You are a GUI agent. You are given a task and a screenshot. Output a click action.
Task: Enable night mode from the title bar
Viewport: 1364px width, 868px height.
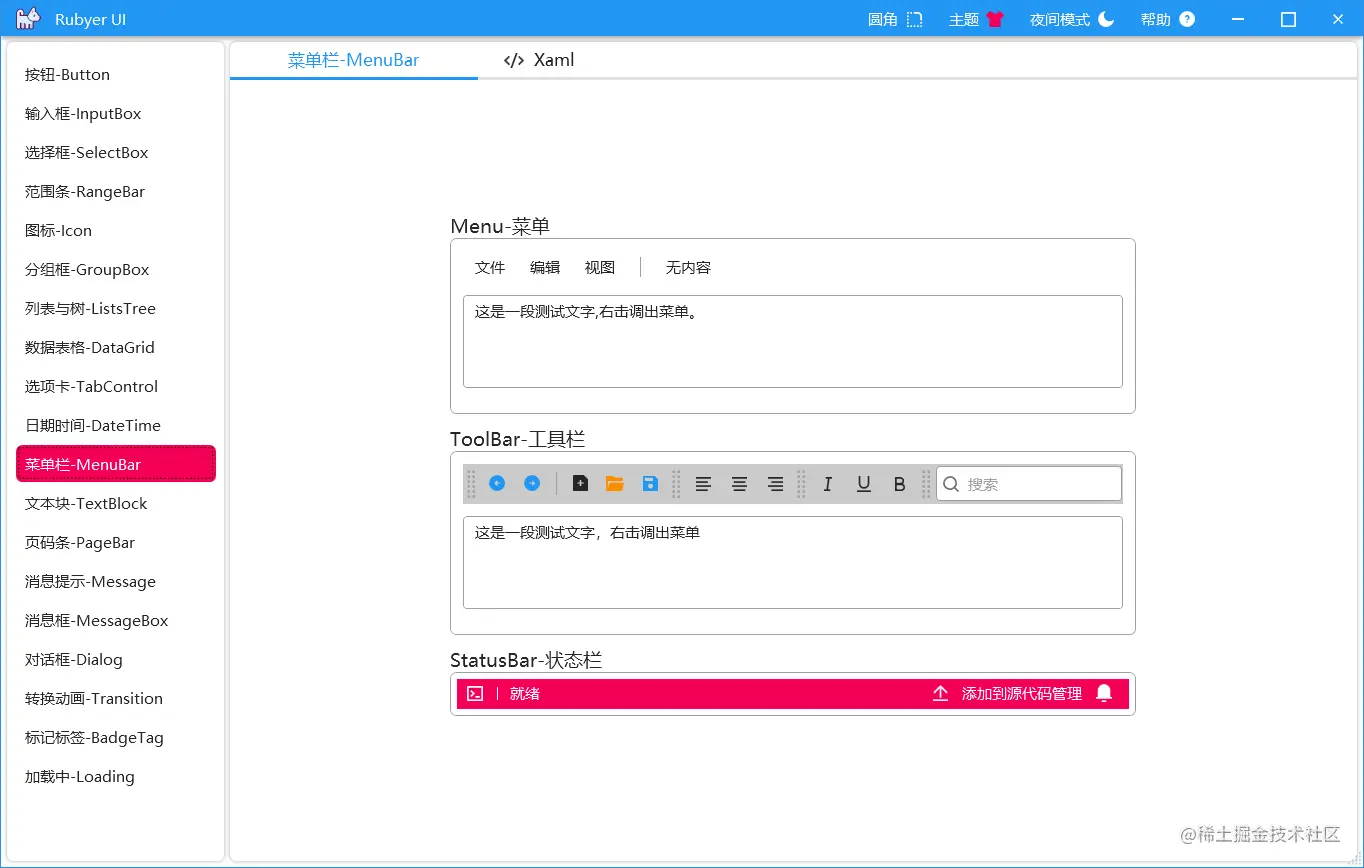point(1071,18)
